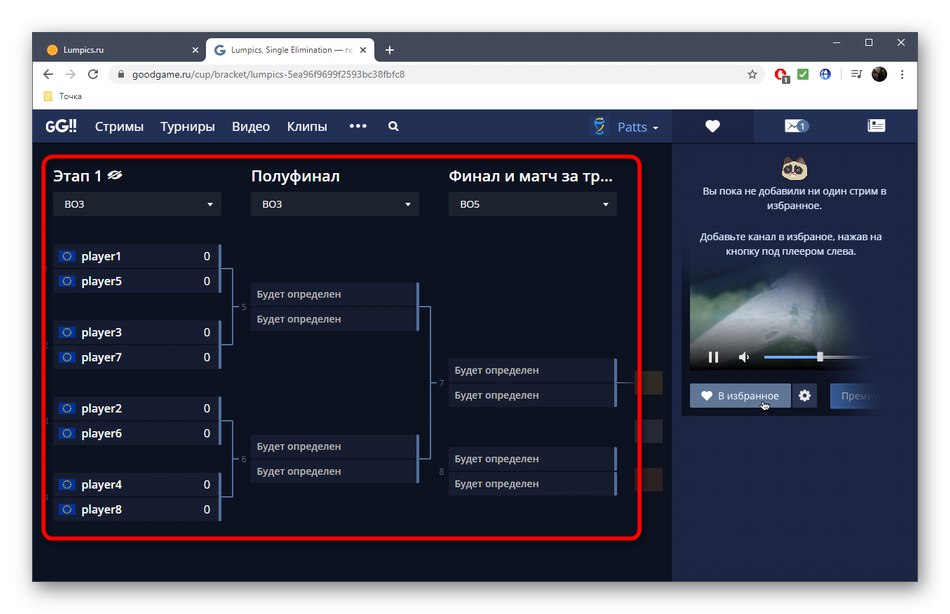Open the Этап 1 BO3 dropdown
Image resolution: width=950 pixels, height=614 pixels.
tap(137, 204)
